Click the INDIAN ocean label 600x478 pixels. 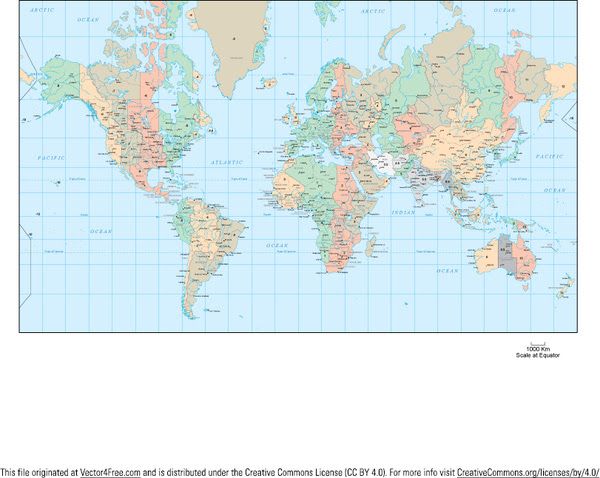tap(403, 212)
